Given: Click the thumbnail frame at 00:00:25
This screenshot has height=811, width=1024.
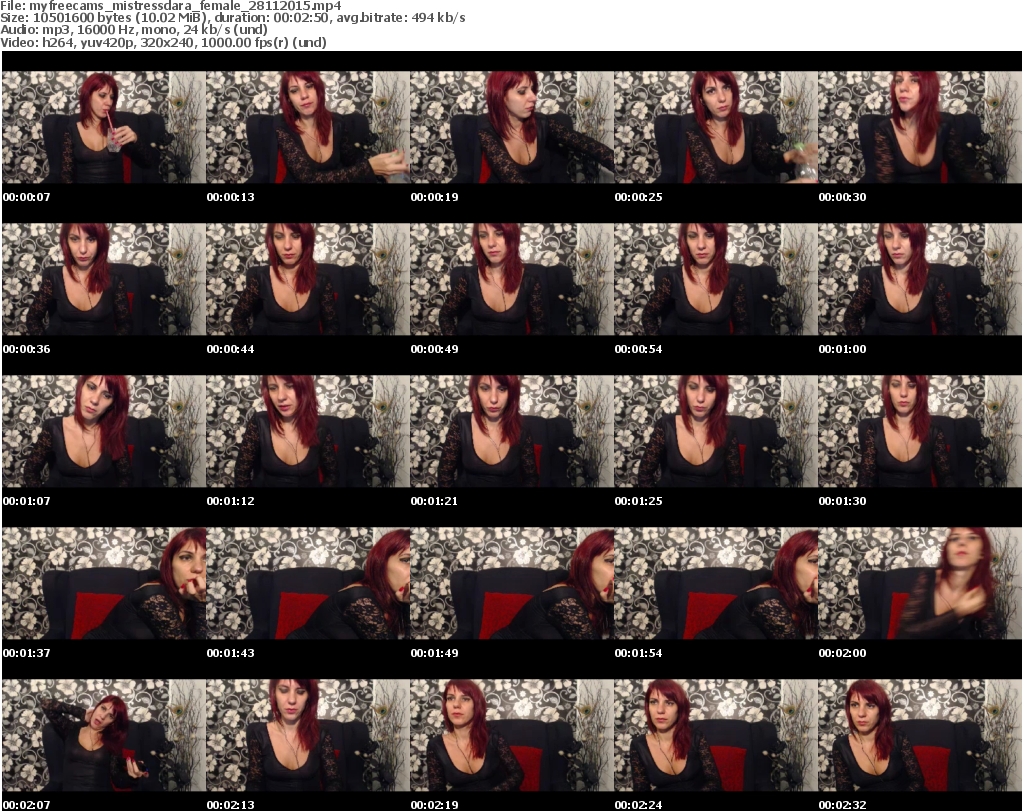Looking at the screenshot, I should pos(716,127).
